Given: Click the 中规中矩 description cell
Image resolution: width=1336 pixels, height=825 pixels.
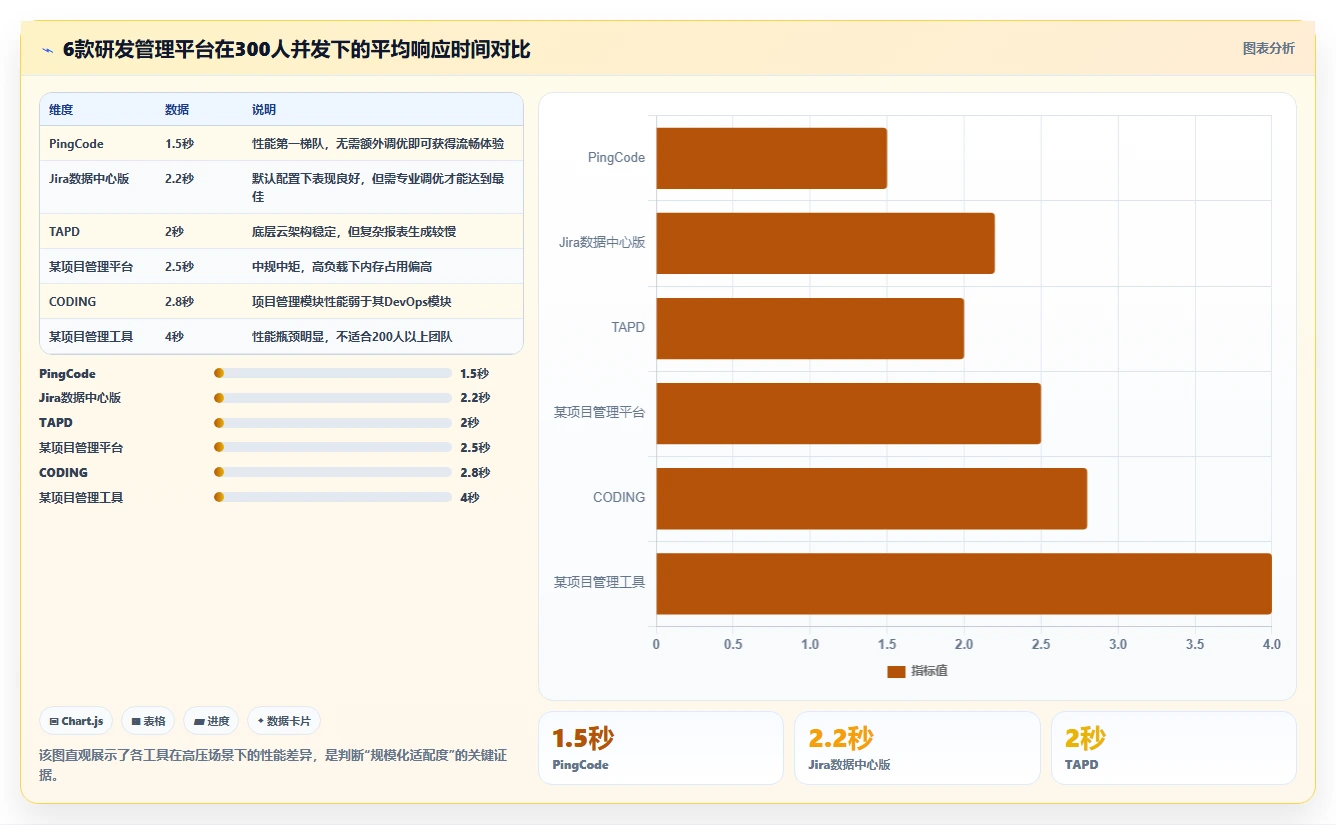Looking at the screenshot, I should click(342, 267).
